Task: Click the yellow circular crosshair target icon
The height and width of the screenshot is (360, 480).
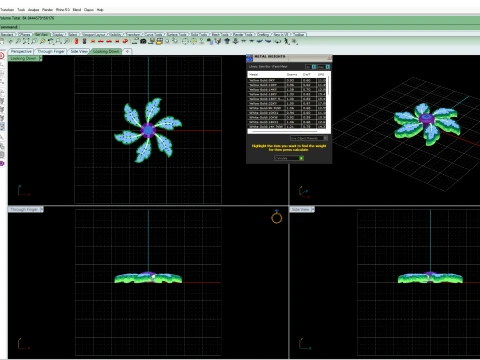Action: coord(193,41)
